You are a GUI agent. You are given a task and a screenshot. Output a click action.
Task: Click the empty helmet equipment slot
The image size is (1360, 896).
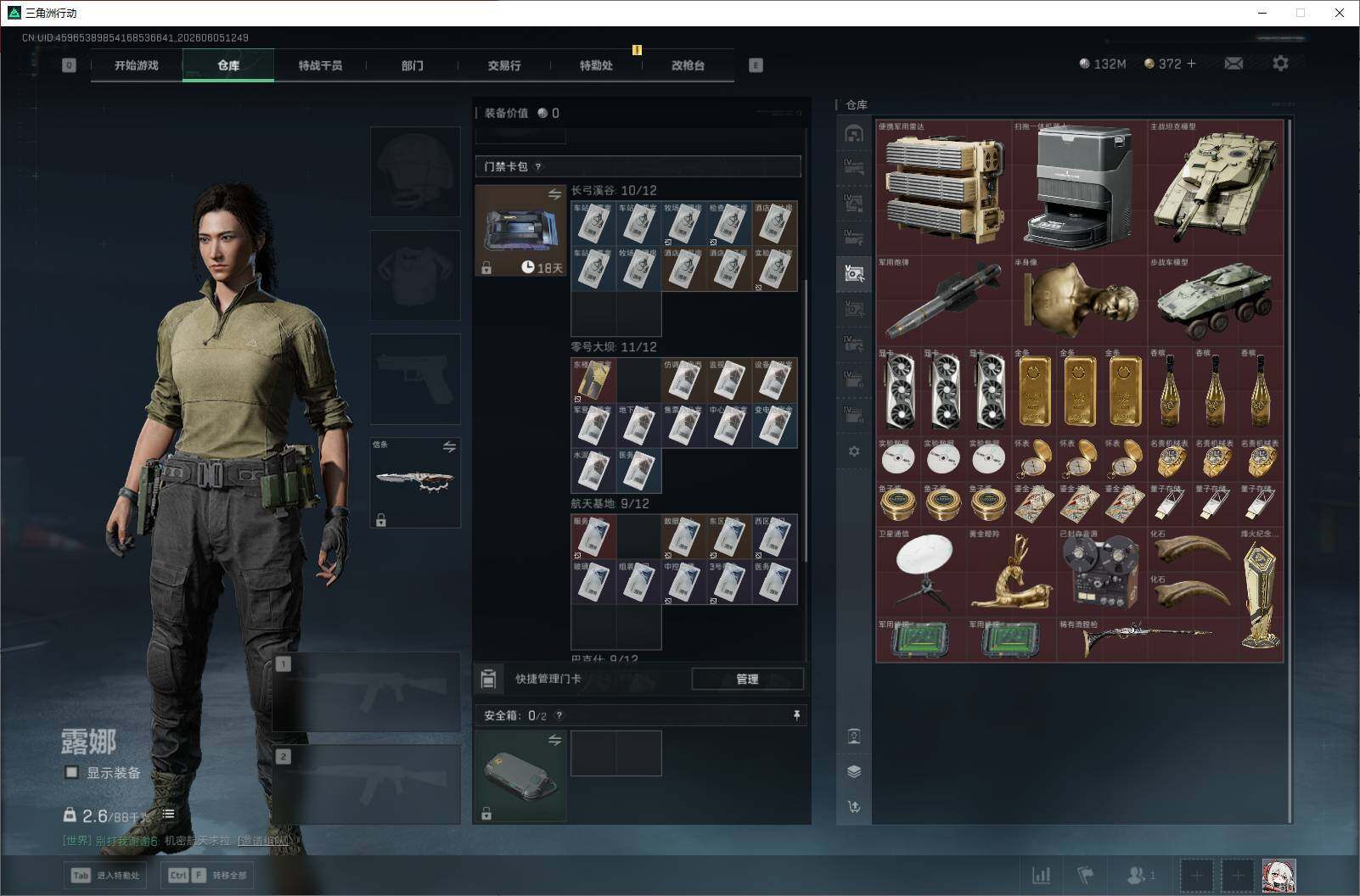pos(415,171)
